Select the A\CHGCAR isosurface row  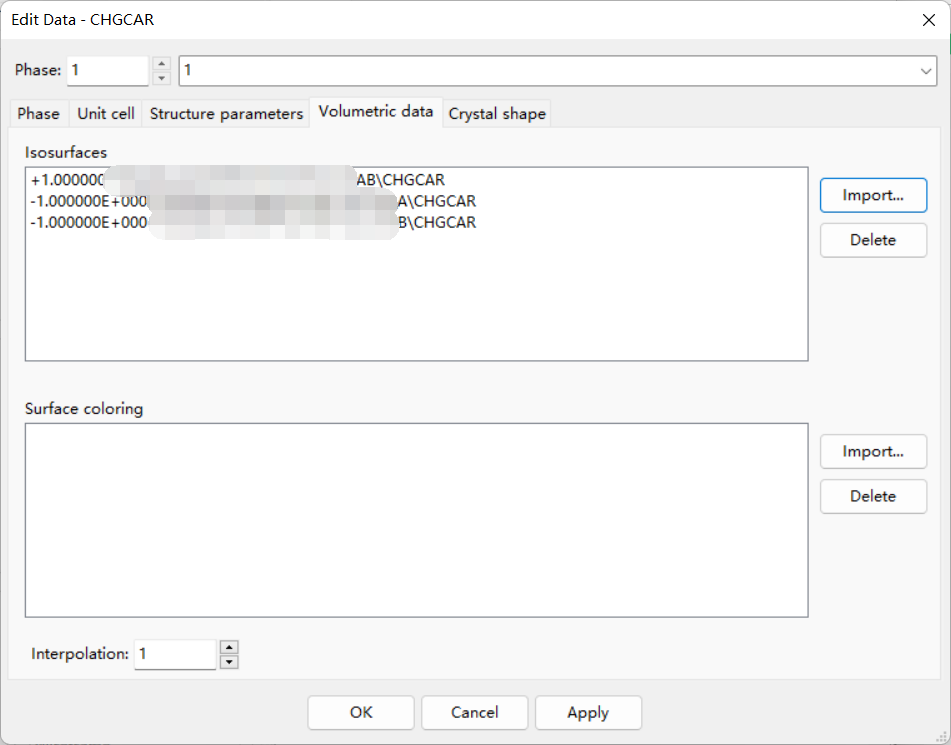click(254, 201)
